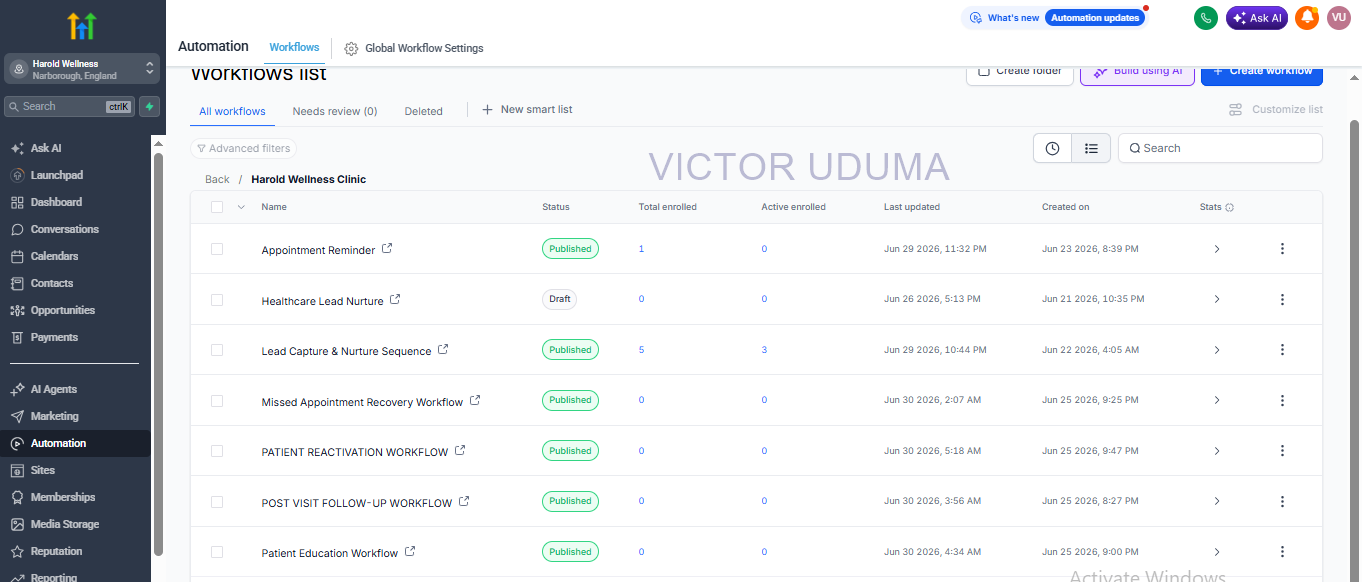Switch to list view icon
The image size is (1362, 582).
click(1091, 148)
